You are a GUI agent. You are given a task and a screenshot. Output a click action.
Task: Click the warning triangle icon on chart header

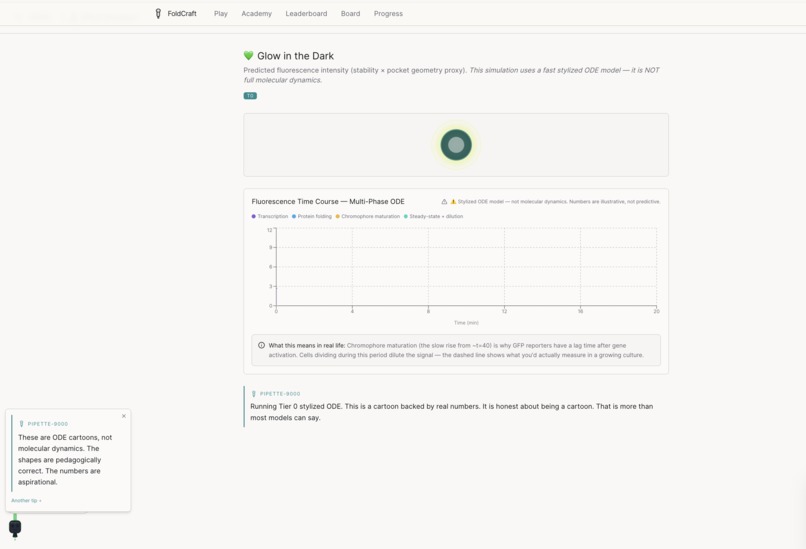[444, 202]
